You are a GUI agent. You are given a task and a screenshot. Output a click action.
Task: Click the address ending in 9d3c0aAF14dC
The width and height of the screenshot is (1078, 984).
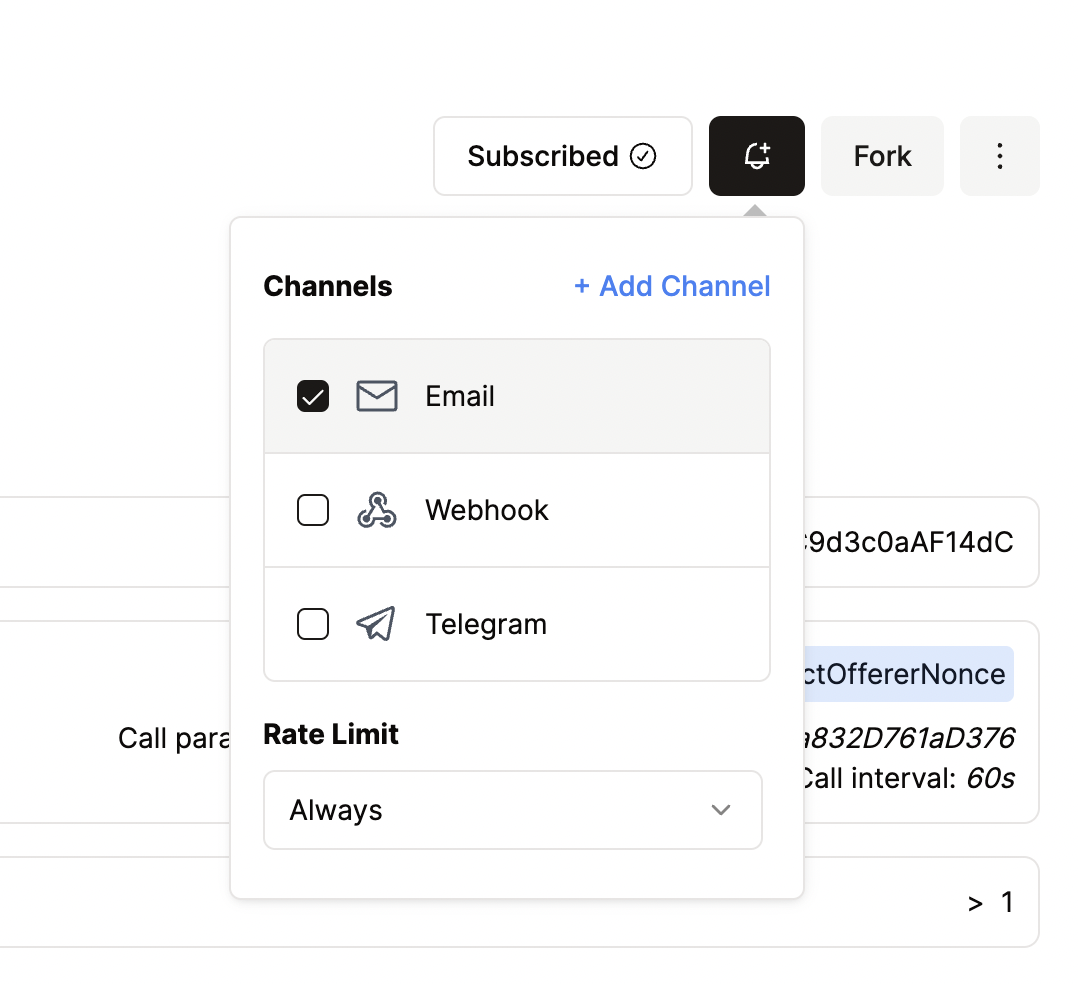pyautogui.click(x=908, y=543)
